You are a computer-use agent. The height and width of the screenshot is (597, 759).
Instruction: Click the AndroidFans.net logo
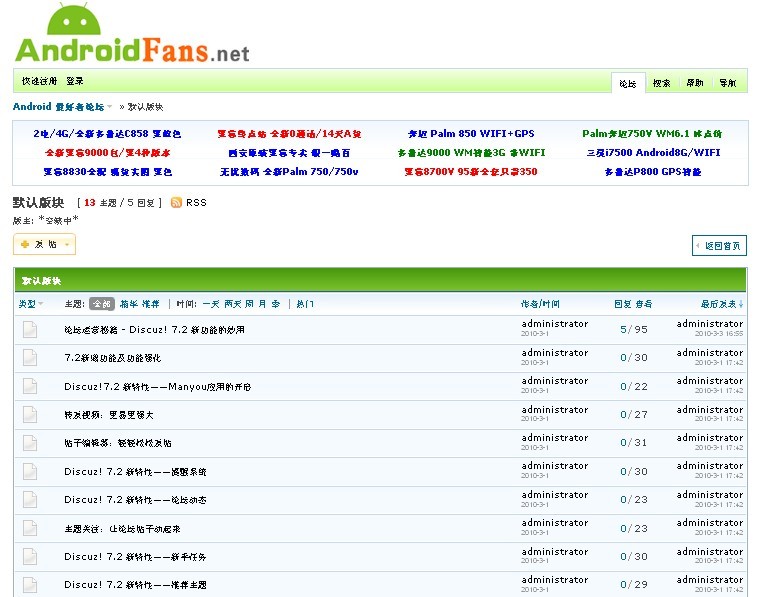(132, 33)
